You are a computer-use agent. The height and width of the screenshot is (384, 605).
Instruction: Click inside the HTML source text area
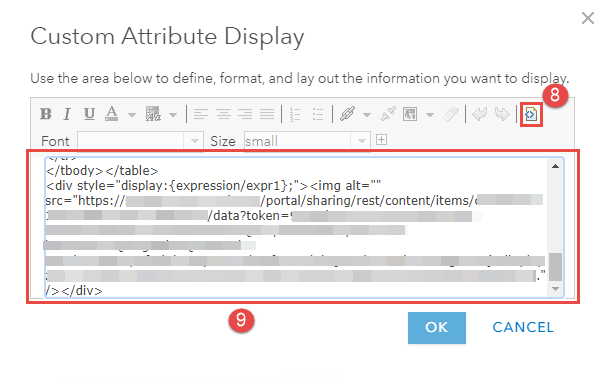(296, 228)
